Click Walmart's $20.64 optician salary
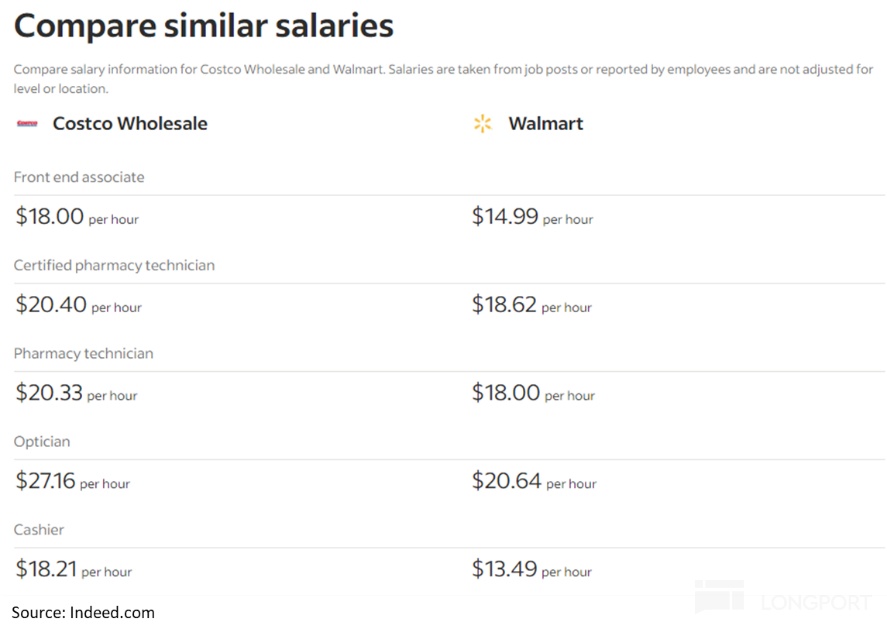This screenshot has width=887, height=629. click(533, 481)
